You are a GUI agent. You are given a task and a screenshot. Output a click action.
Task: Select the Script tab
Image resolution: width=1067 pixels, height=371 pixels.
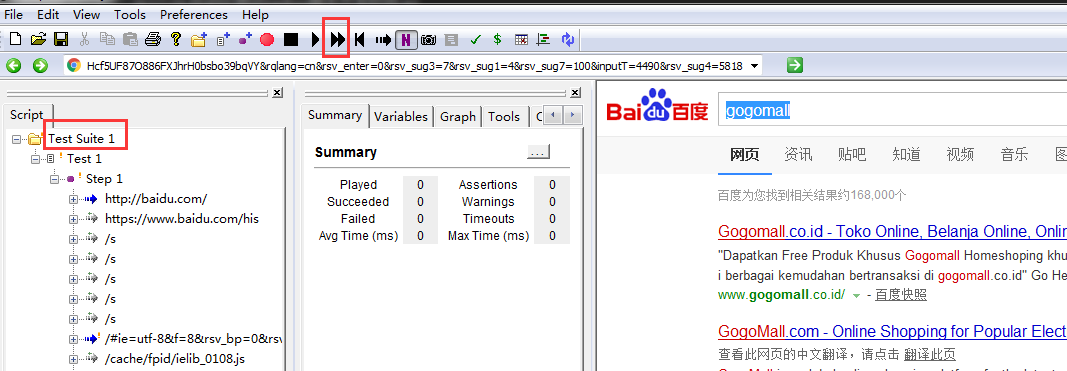tap(27, 115)
